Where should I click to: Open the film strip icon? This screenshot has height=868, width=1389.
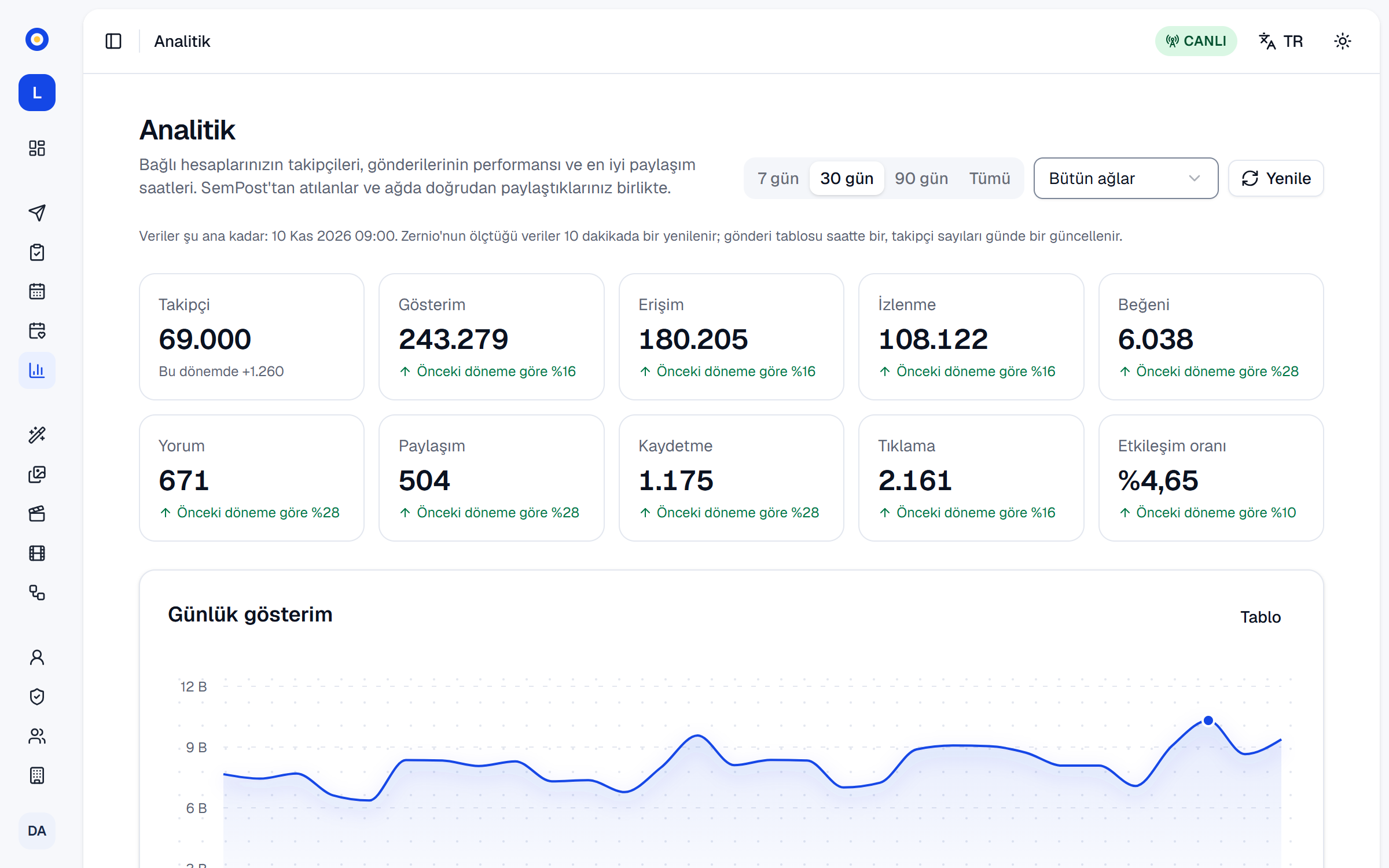(37, 553)
